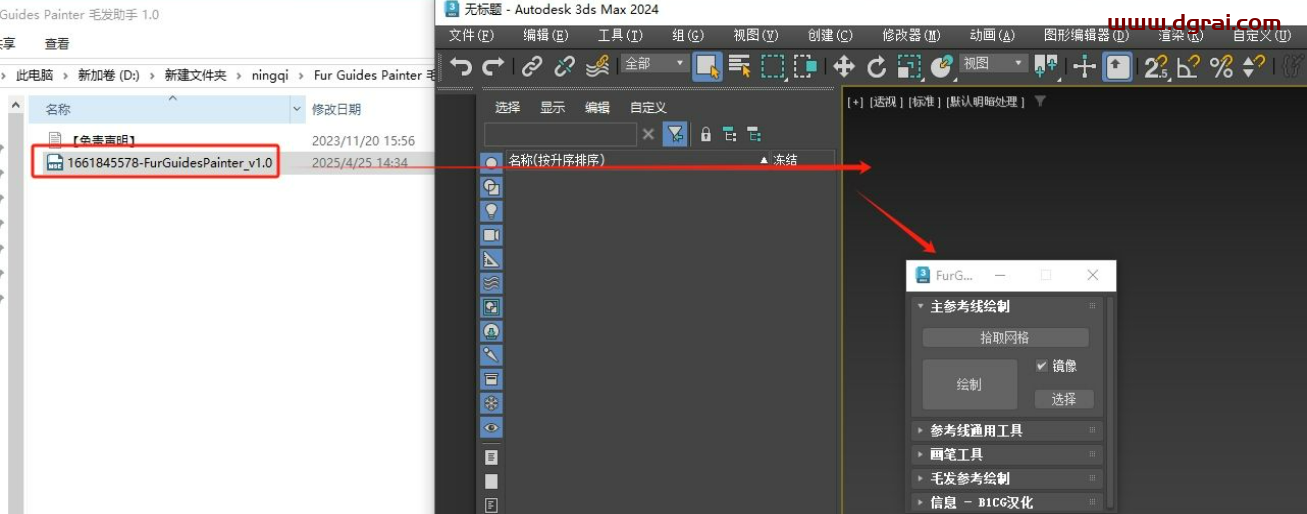Open the 图形编辑器(D) menu
This screenshot has width=1307, height=514.
pos(1086,35)
